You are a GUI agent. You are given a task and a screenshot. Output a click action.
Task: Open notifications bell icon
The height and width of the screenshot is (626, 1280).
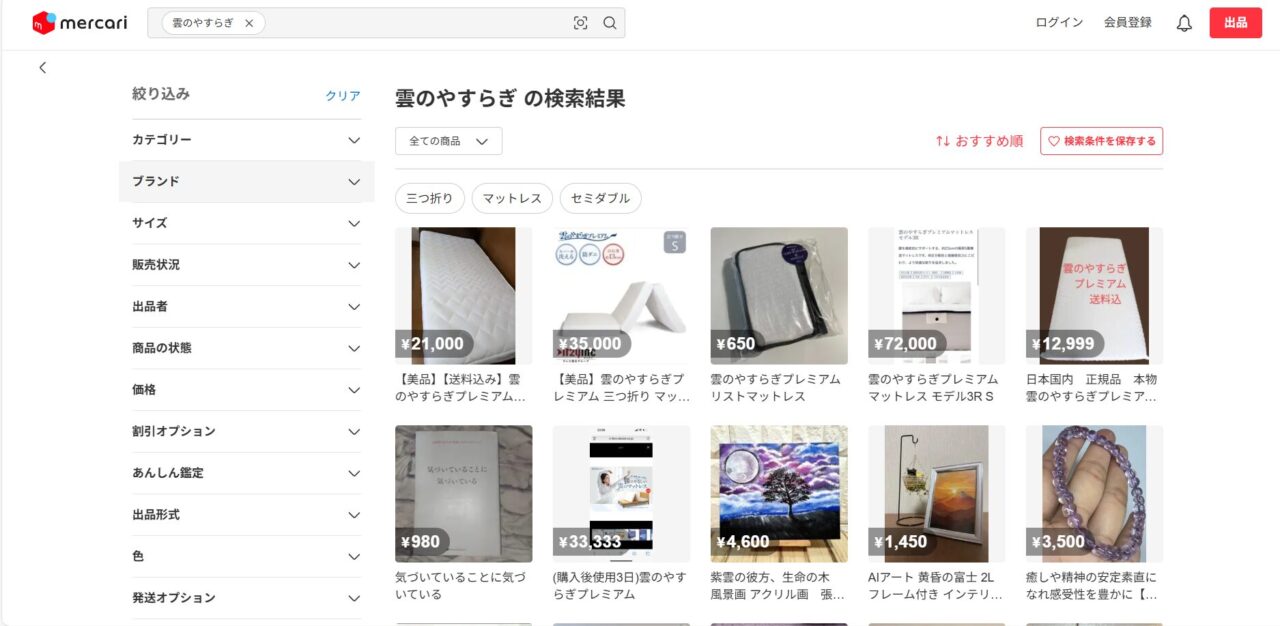(1184, 23)
